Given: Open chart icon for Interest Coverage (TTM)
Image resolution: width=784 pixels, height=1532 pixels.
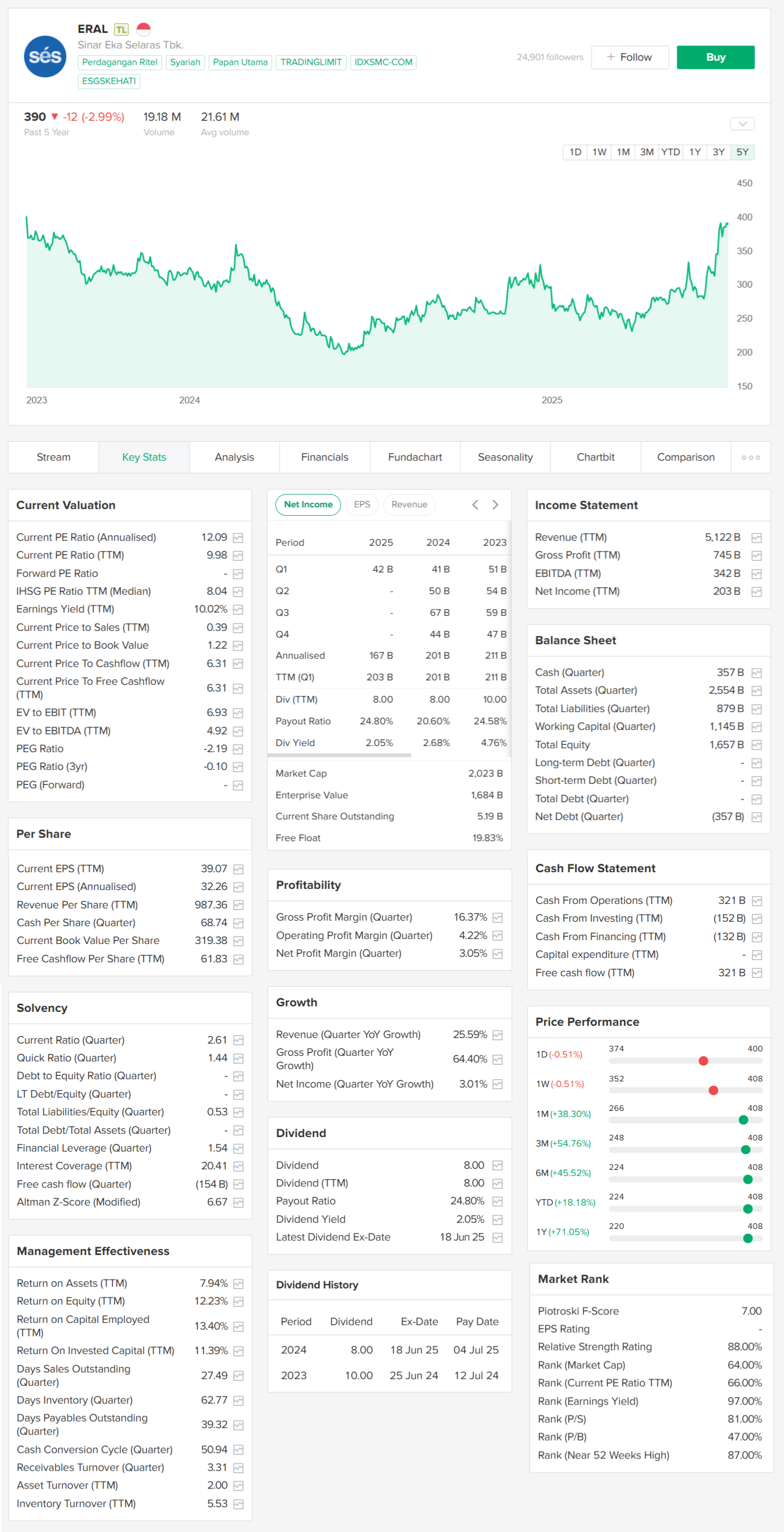Looking at the screenshot, I should [x=239, y=1167].
